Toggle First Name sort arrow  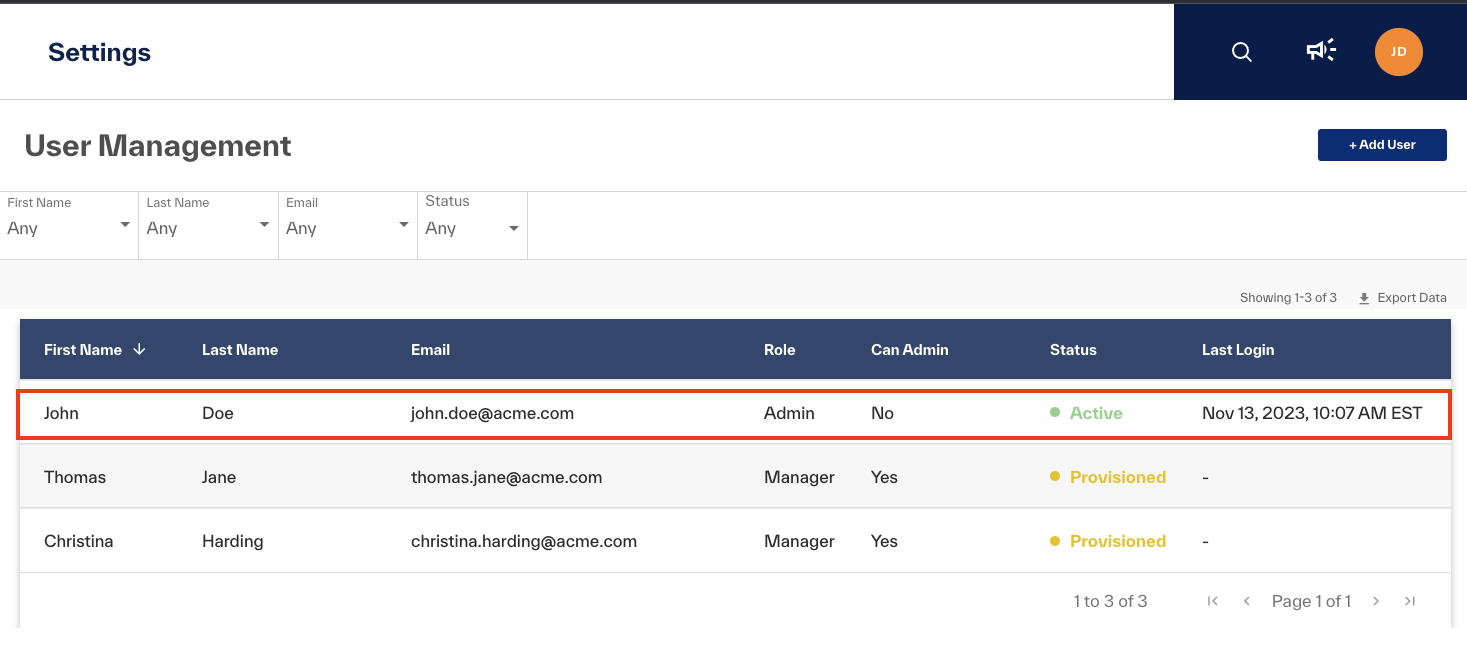coord(139,350)
